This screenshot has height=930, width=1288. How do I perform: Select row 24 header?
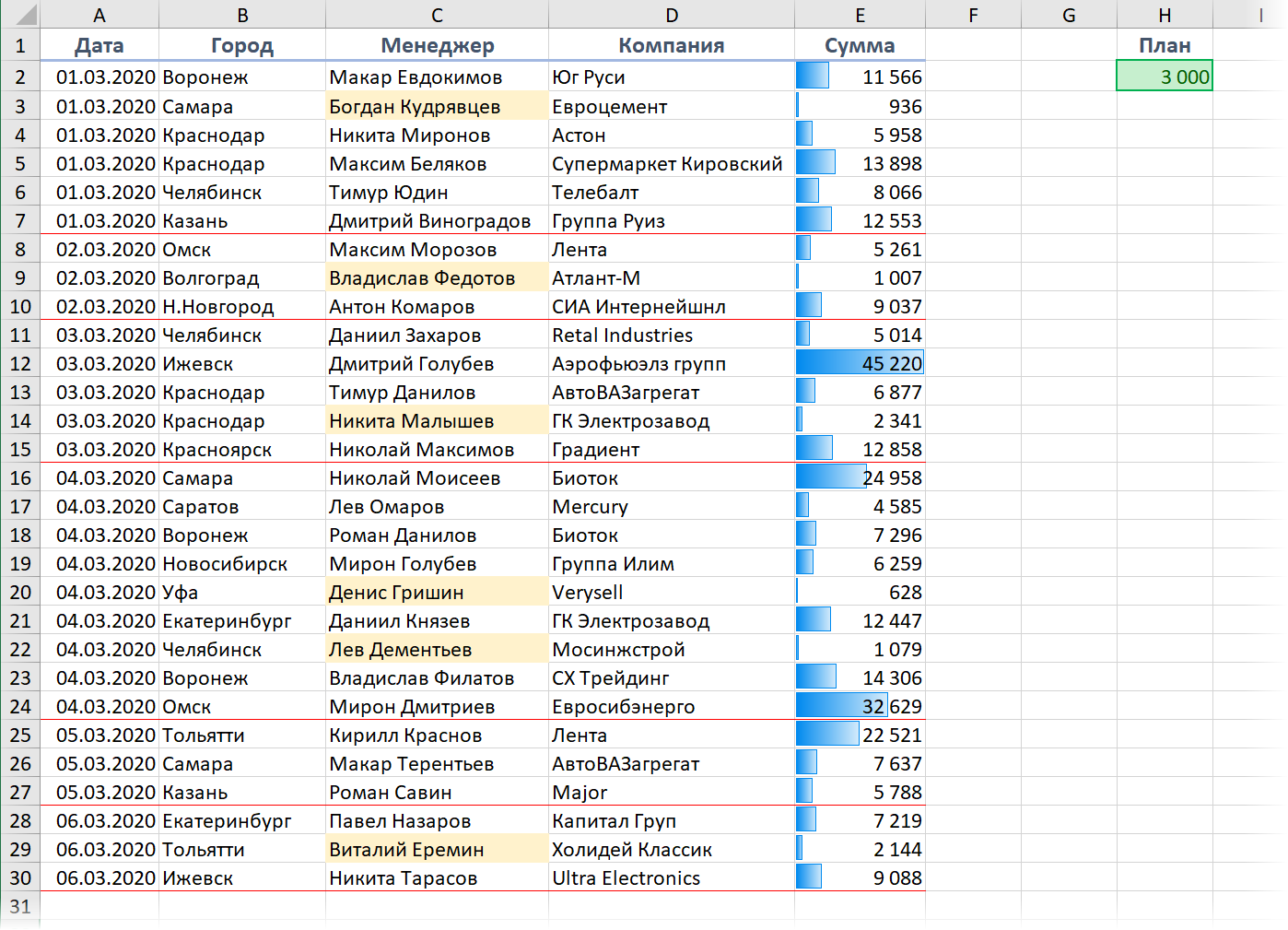[x=20, y=706]
